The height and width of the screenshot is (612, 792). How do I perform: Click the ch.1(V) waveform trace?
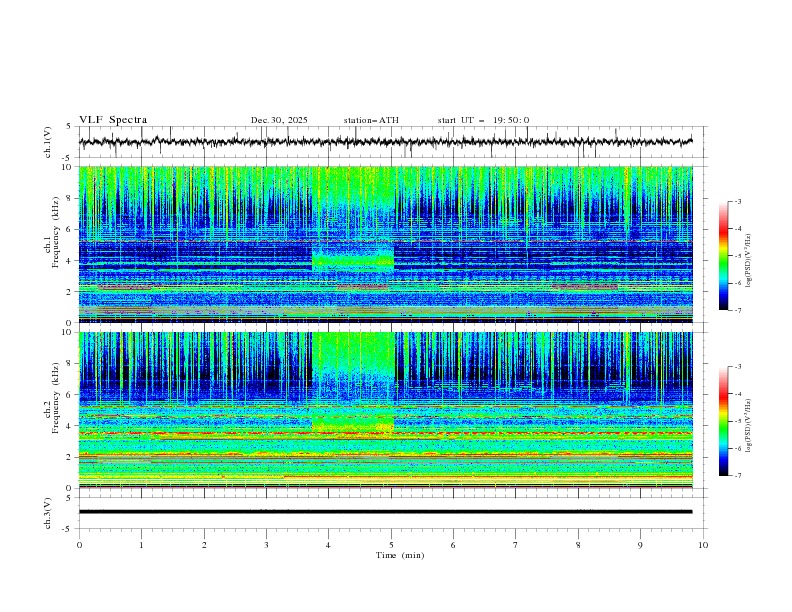[386, 142]
